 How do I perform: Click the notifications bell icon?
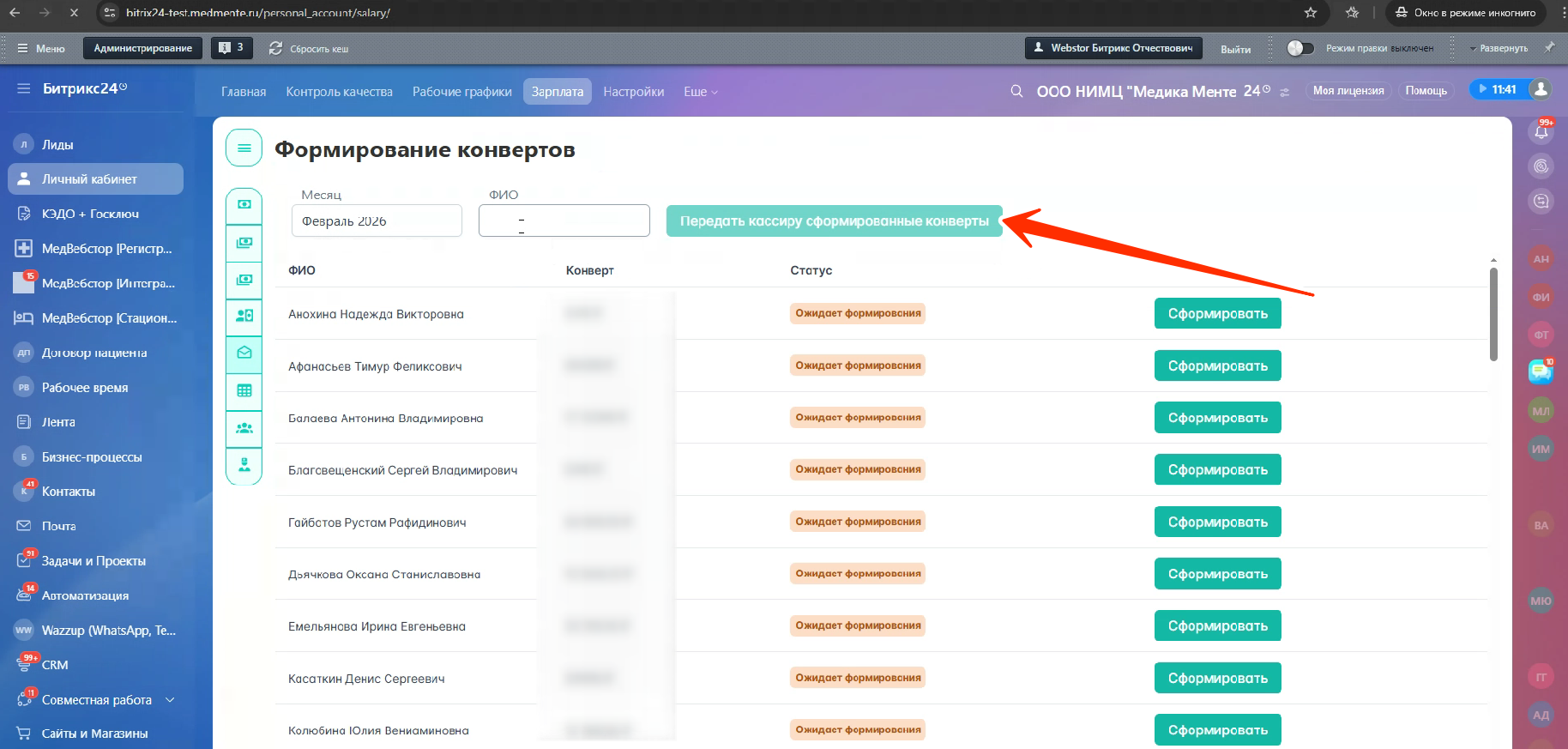1541,131
